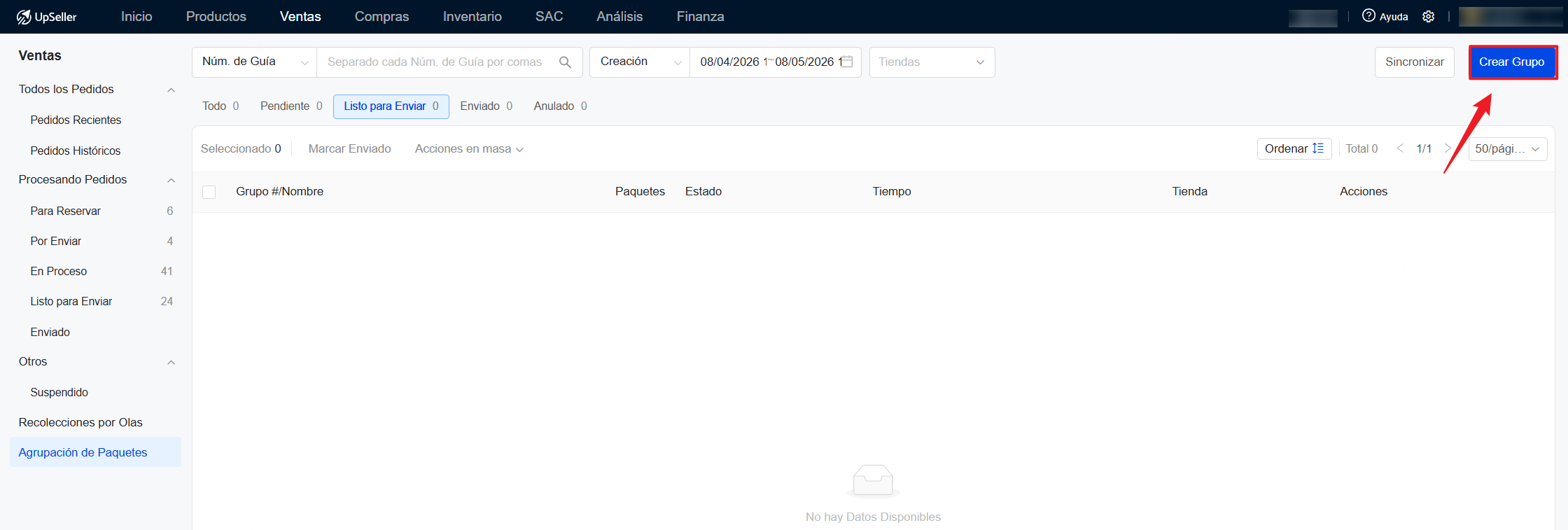
Task: Click the 1/1 page indicator
Action: (x=1424, y=148)
